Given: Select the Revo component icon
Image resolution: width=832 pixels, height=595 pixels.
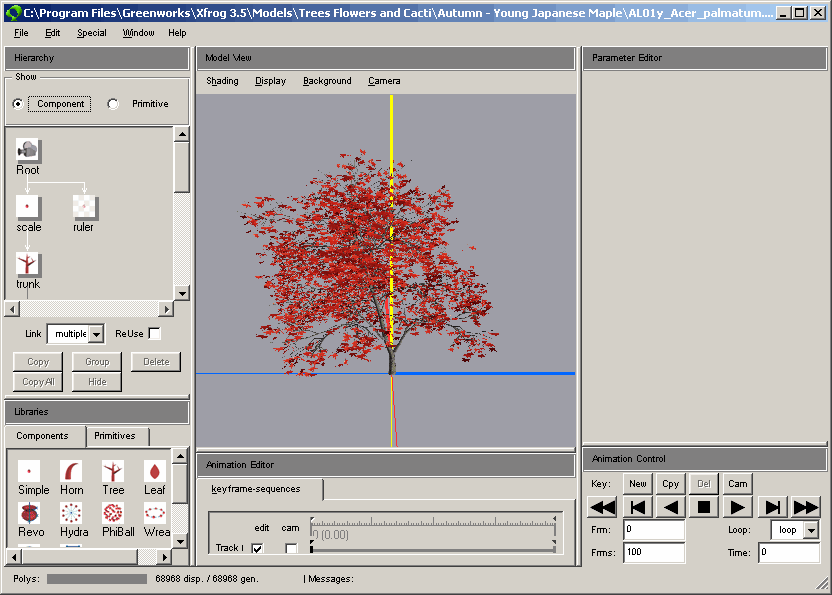Looking at the screenshot, I should pos(29,513).
